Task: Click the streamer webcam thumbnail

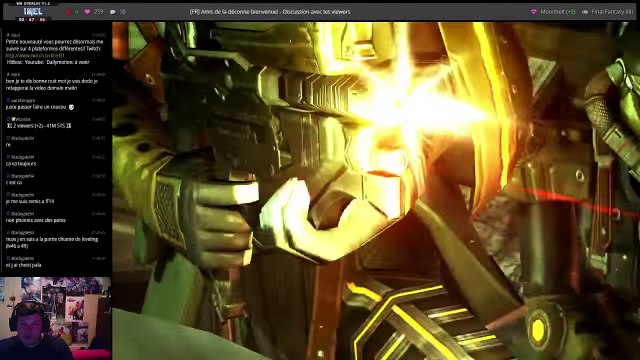Action: [56, 318]
